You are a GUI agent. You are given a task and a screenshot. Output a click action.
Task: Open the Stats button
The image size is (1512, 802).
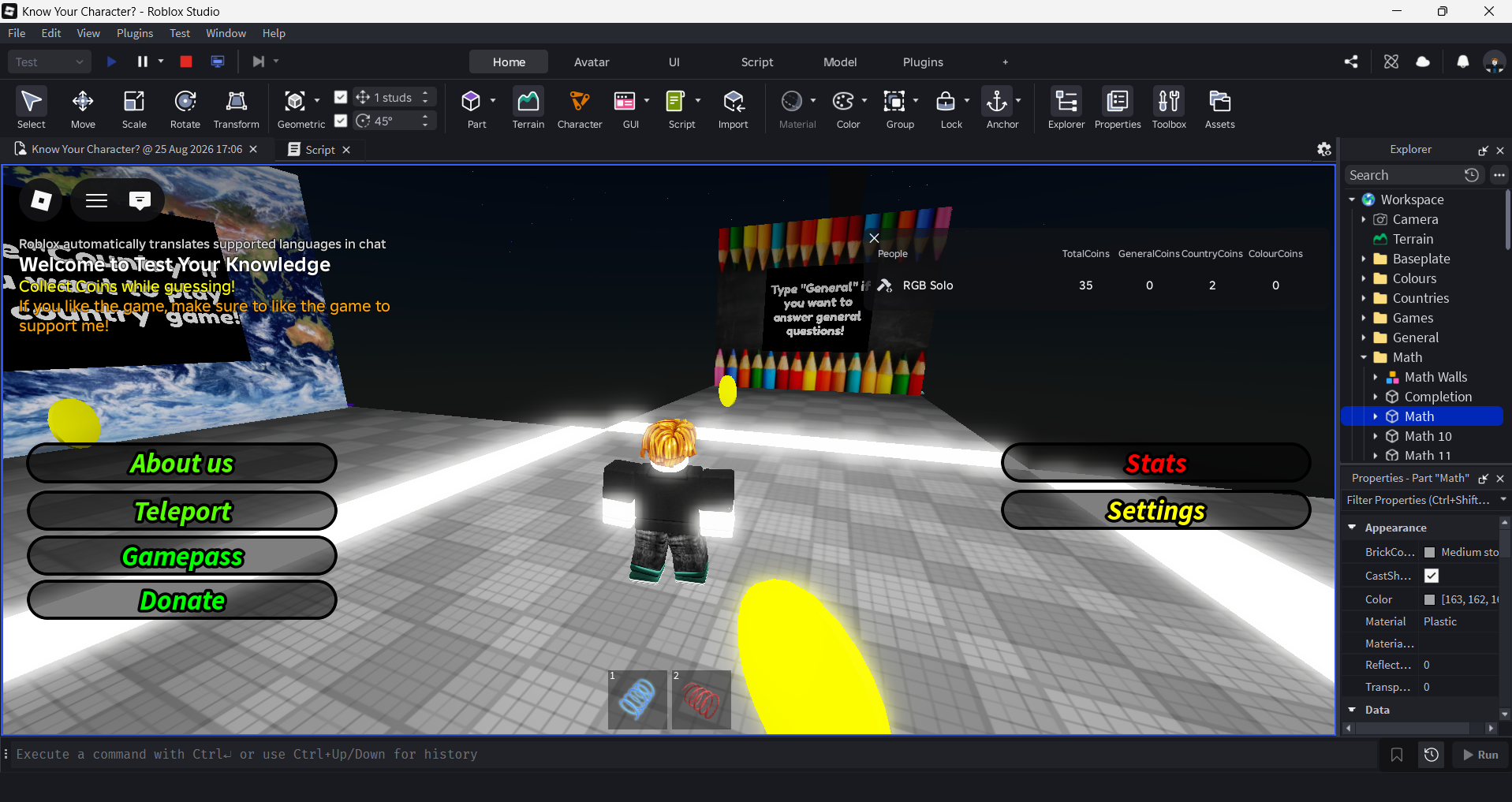tap(1155, 463)
